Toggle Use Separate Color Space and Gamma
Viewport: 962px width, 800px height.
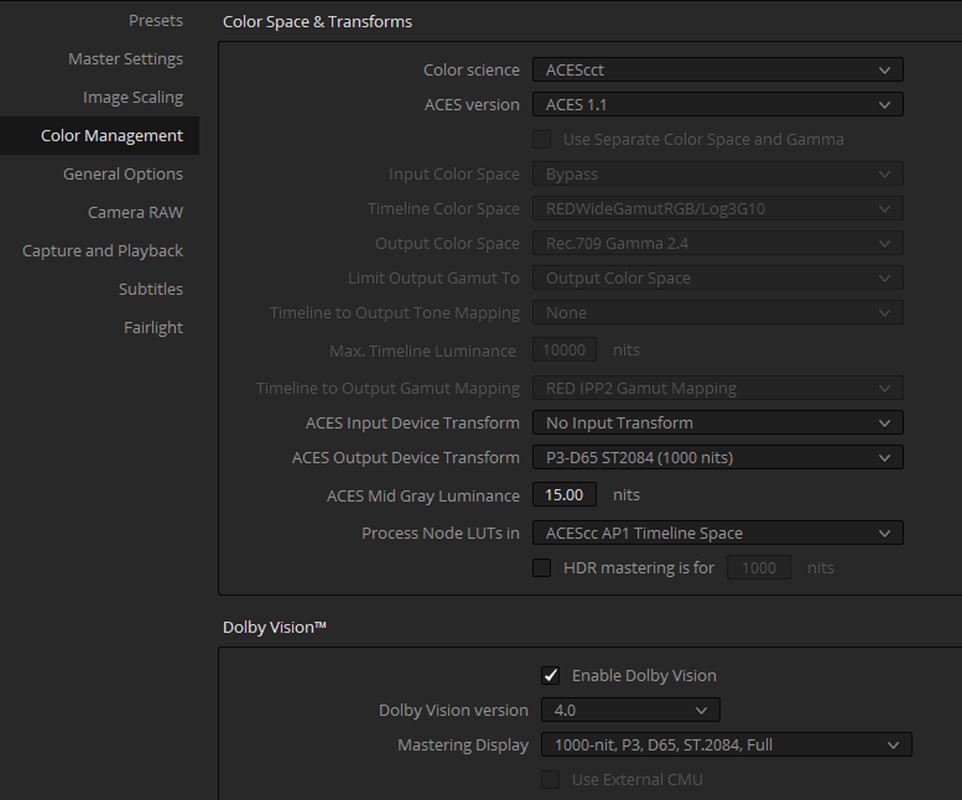[542, 139]
